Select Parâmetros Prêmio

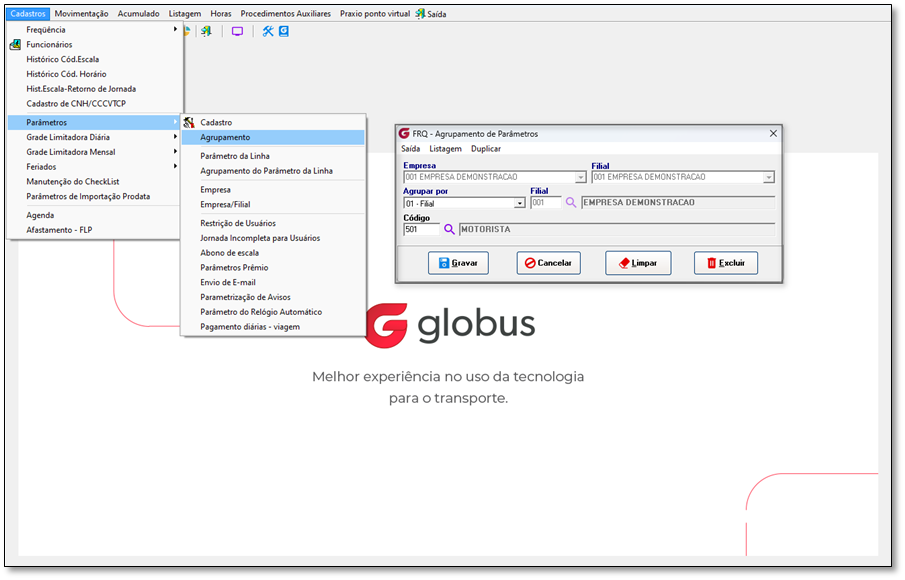(273, 268)
